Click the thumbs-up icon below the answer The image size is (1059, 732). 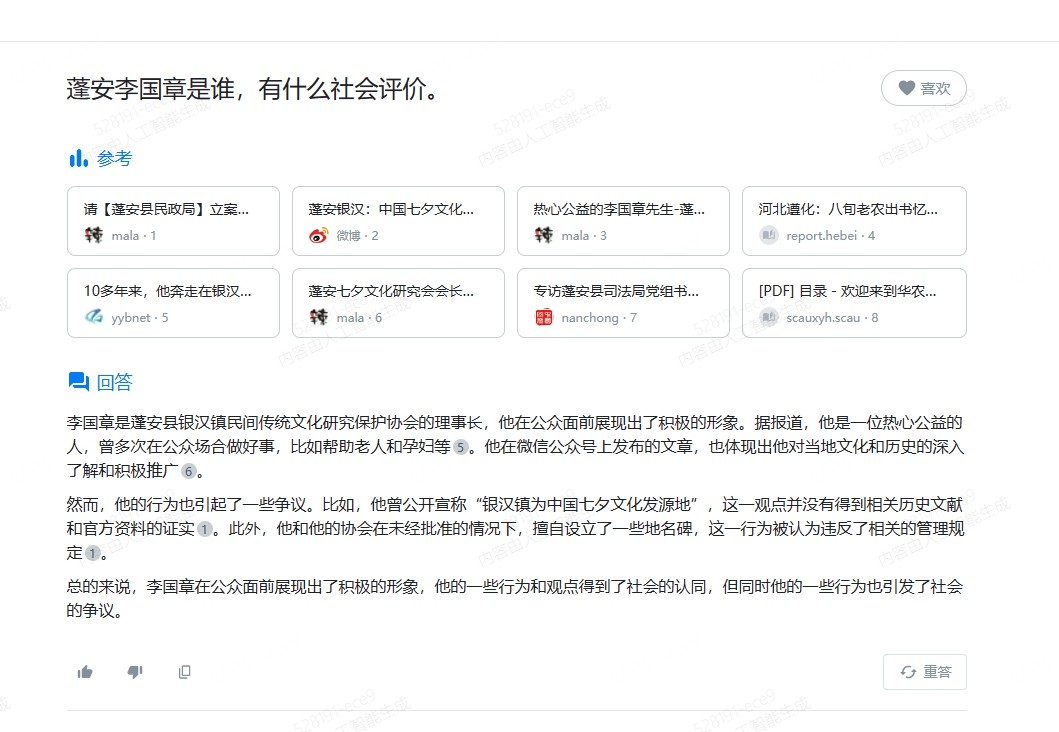click(x=85, y=672)
